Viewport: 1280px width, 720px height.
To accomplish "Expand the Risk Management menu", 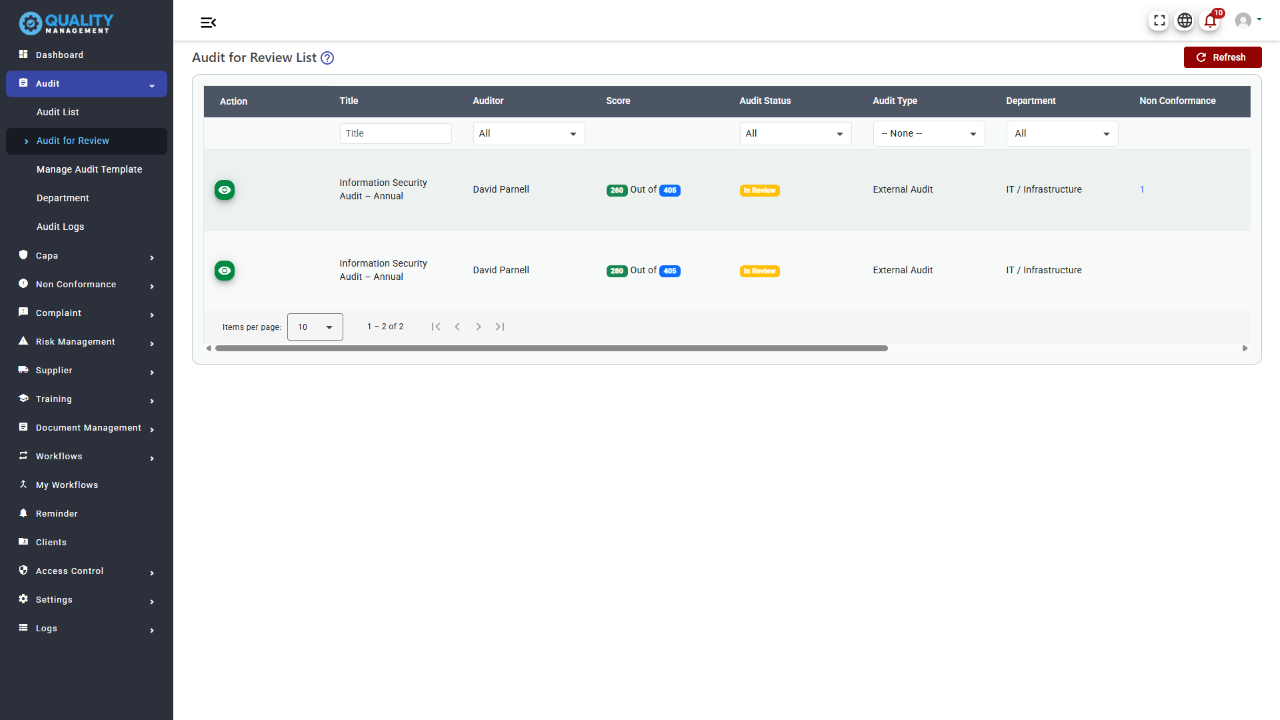I will [86, 342].
